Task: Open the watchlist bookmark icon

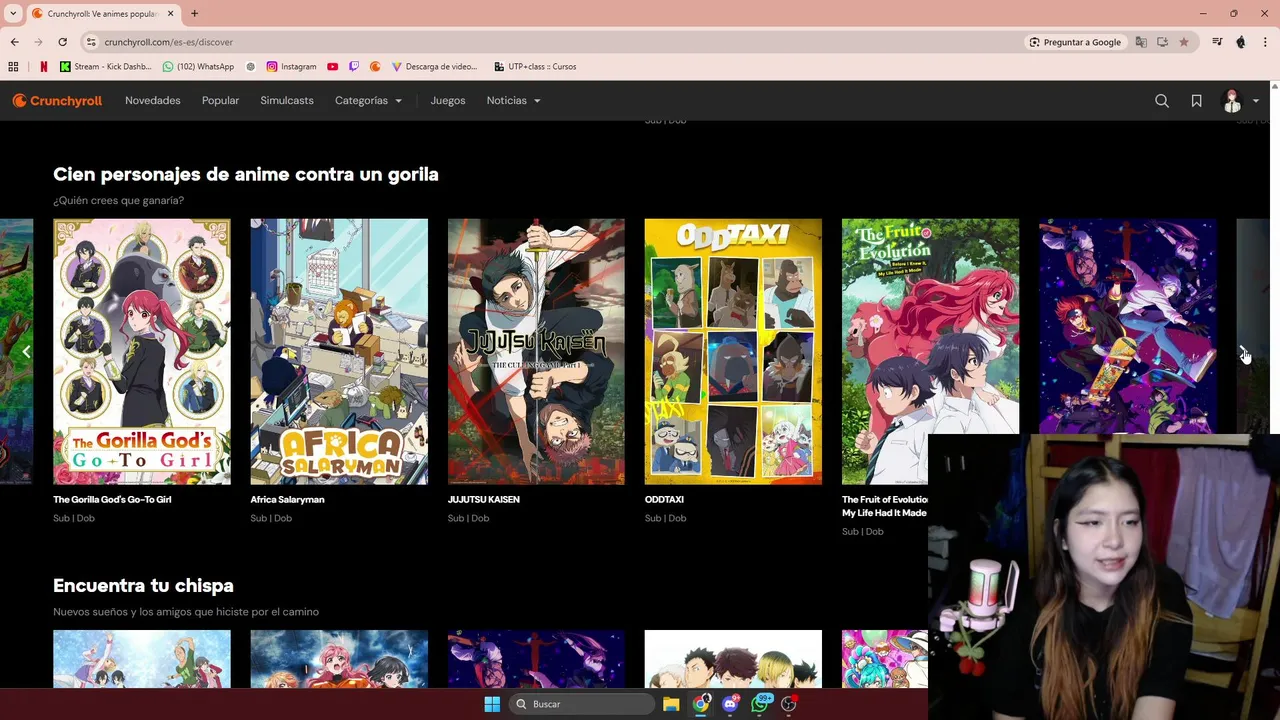Action: (1196, 100)
